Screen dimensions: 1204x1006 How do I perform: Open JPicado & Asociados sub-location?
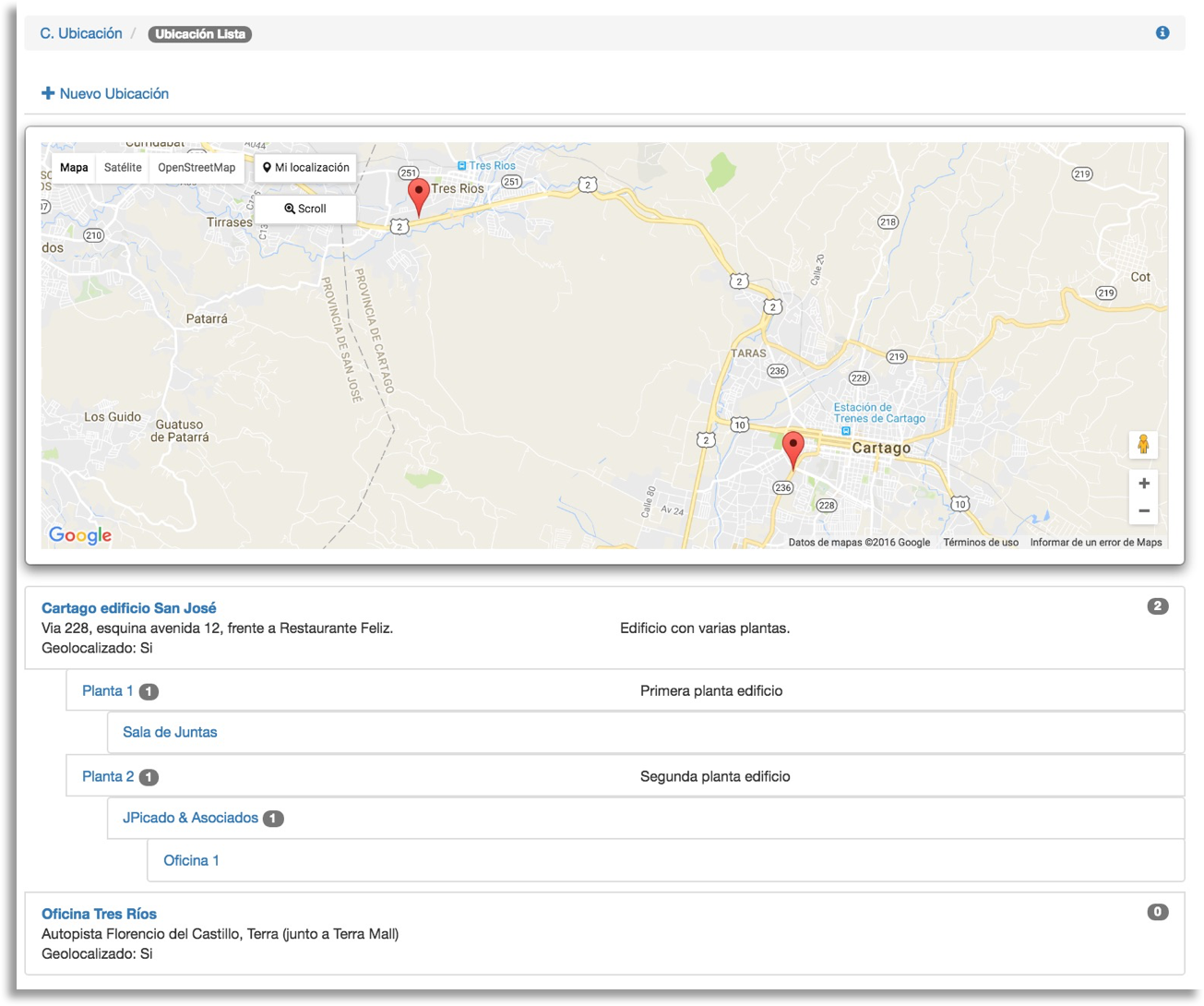[x=190, y=818]
